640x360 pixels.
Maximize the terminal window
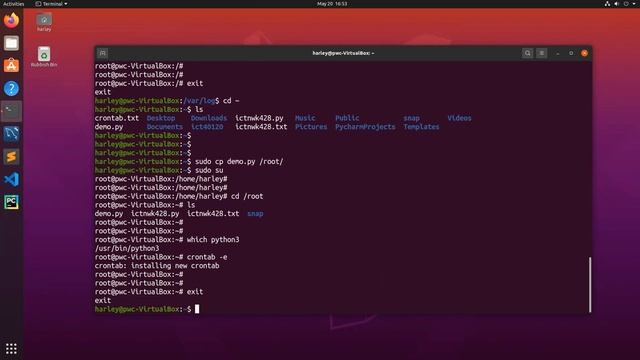pyautogui.click(x=571, y=53)
